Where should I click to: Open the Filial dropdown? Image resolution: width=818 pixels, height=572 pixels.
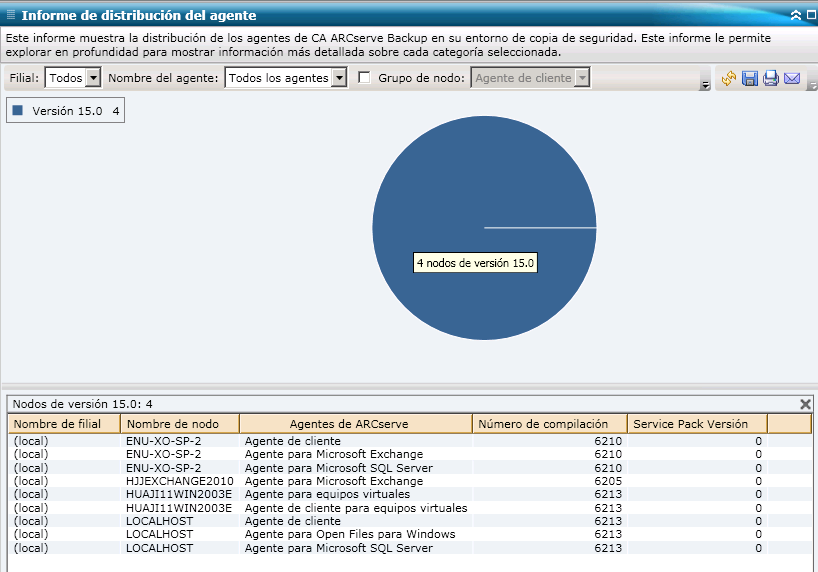(x=94, y=78)
